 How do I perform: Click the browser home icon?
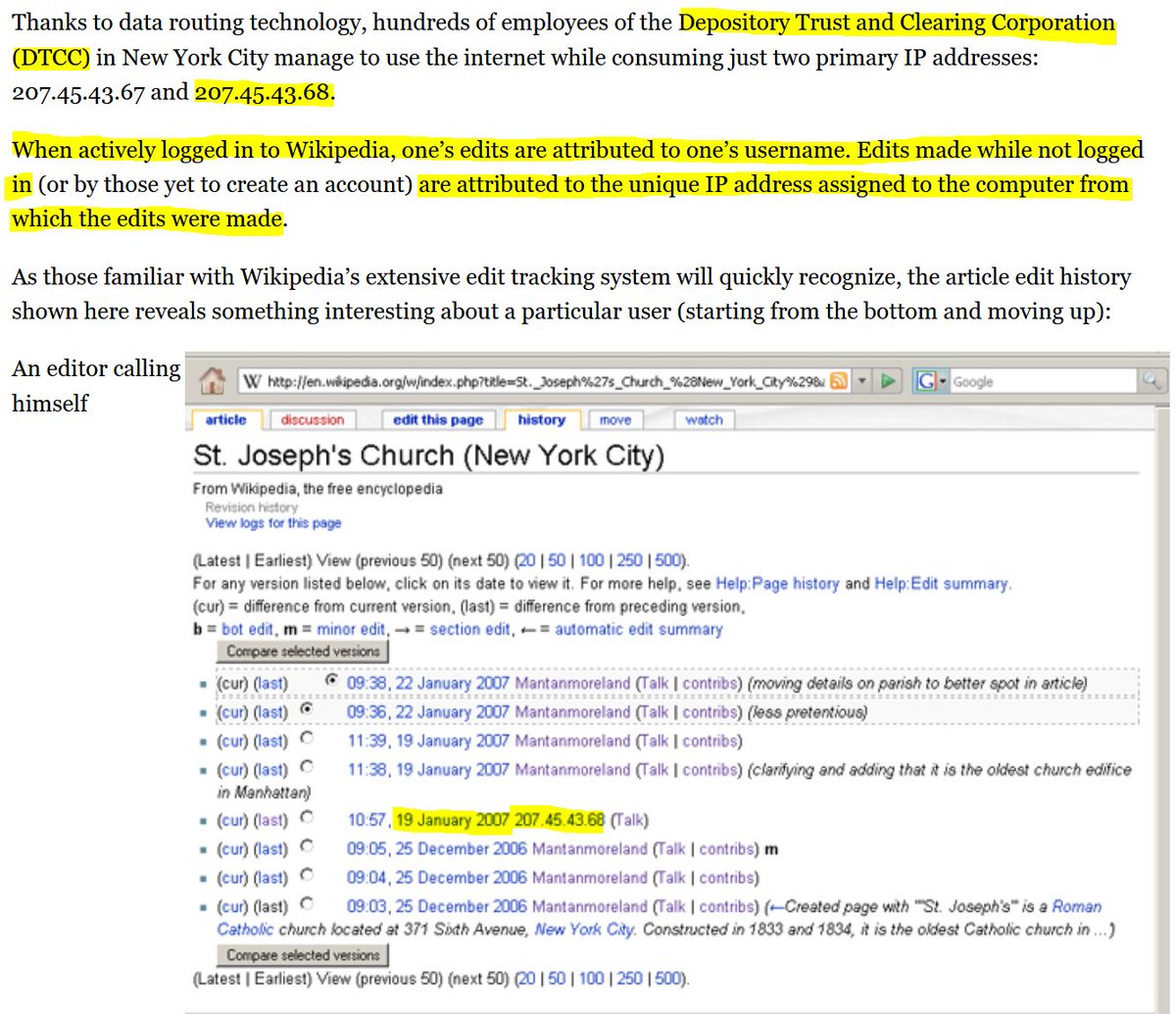[212, 381]
